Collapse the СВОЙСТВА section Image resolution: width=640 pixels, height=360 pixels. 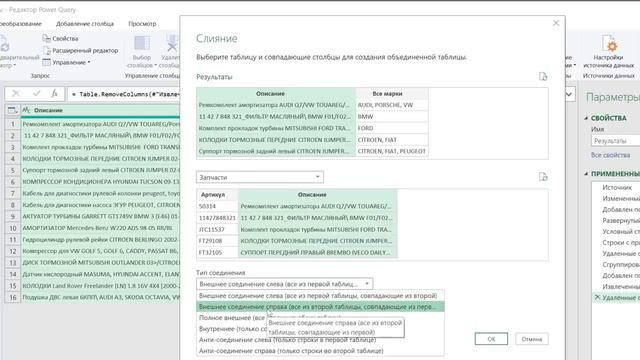point(587,118)
